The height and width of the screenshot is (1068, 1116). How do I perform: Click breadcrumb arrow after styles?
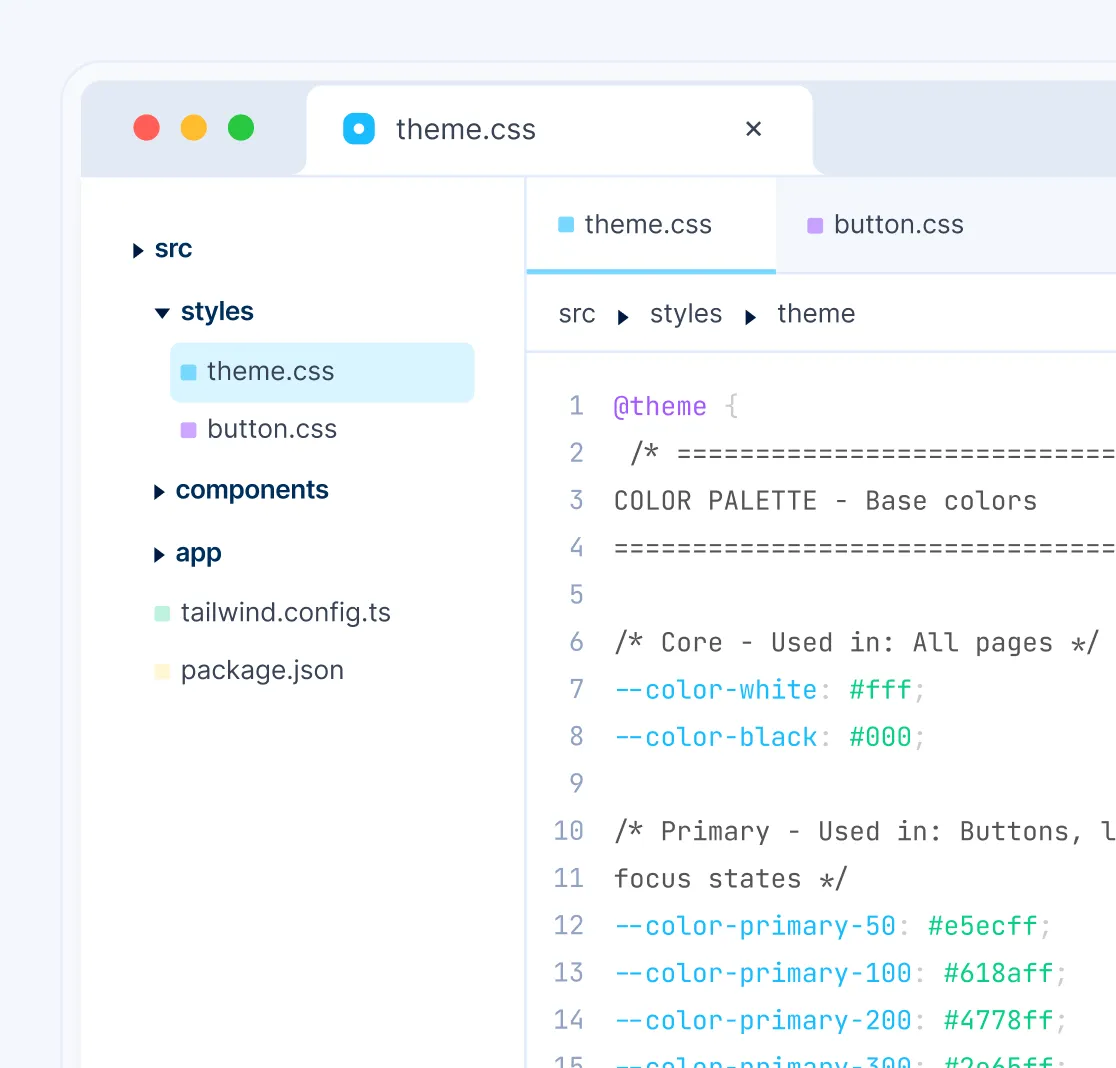750,317
